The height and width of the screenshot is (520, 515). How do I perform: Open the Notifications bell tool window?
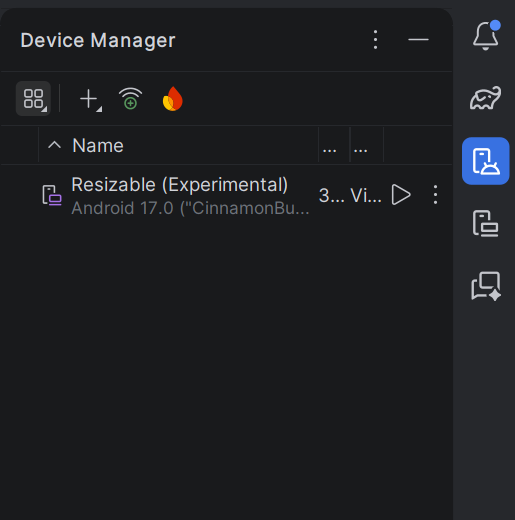486,36
